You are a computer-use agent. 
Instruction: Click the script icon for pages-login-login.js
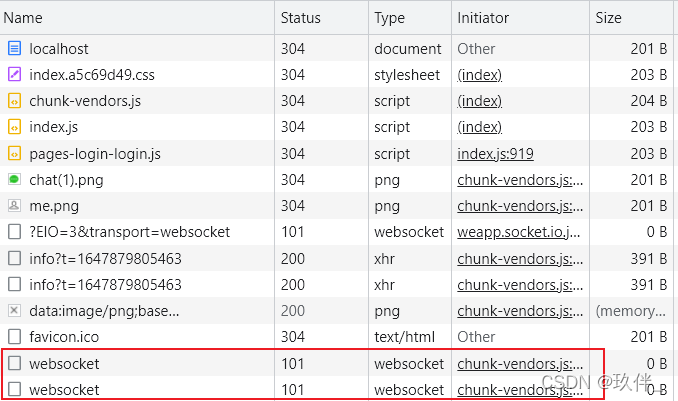[x=14, y=154]
